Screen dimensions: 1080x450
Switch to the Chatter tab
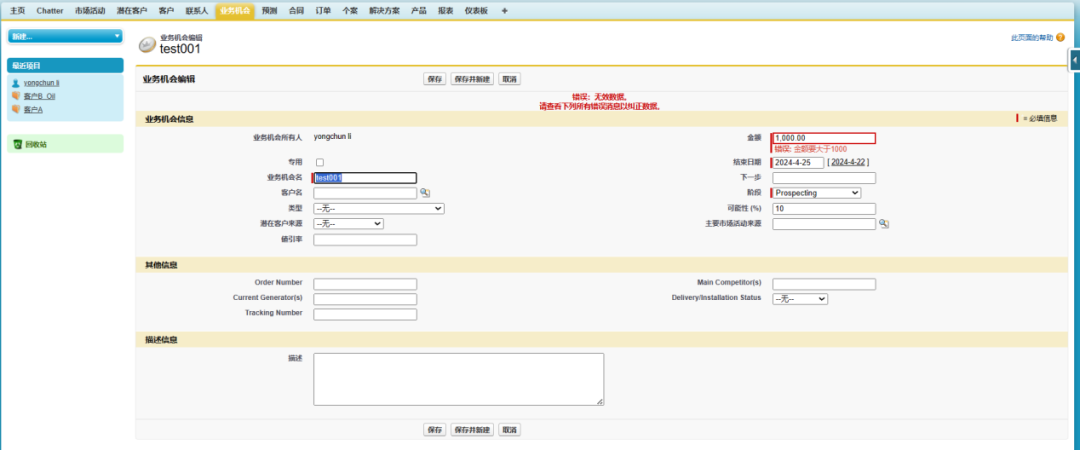pos(50,11)
